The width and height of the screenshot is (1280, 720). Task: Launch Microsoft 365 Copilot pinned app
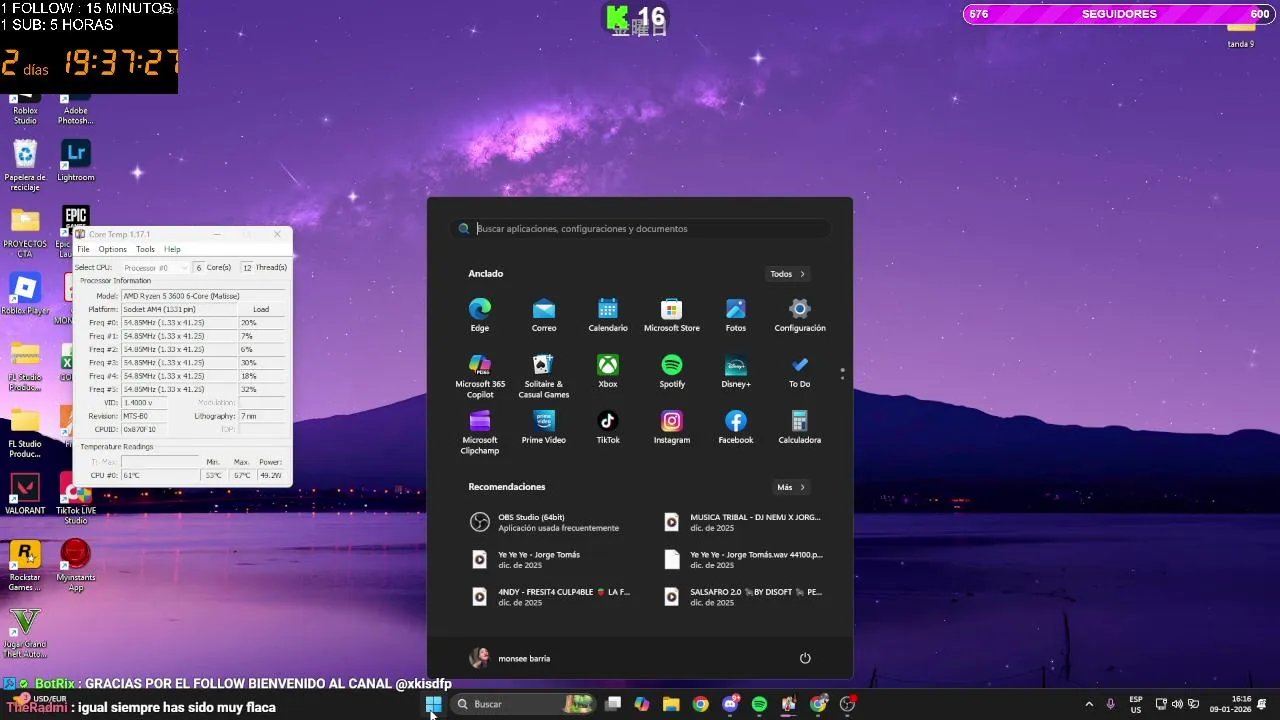tap(480, 376)
